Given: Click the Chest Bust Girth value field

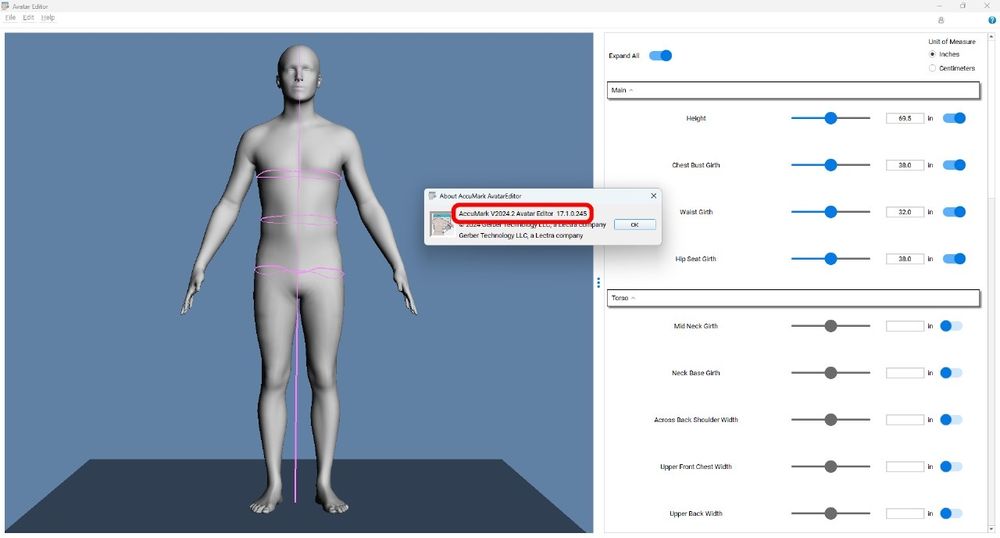Looking at the screenshot, I should click(x=905, y=165).
